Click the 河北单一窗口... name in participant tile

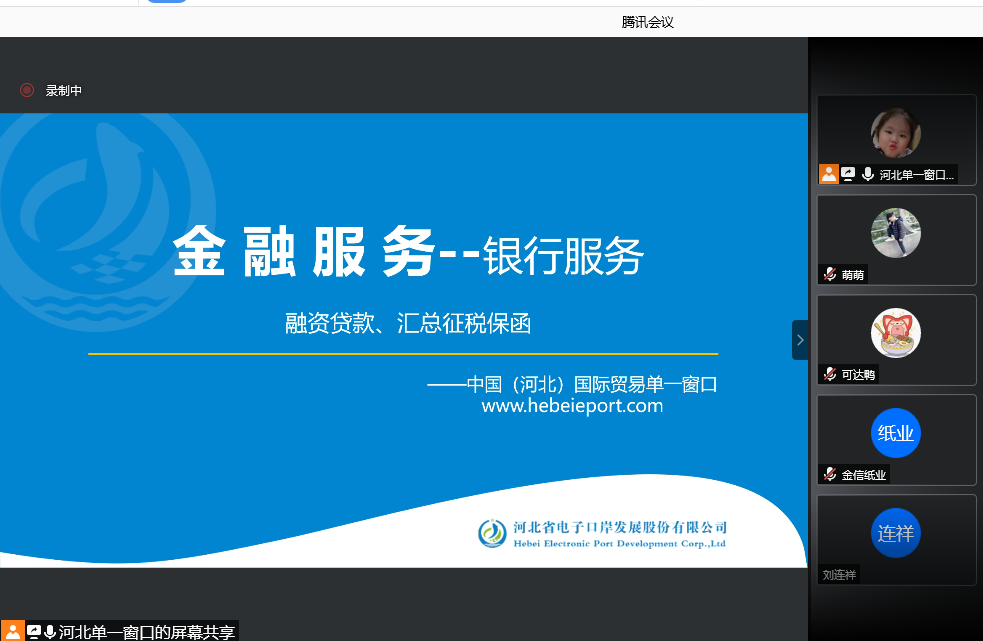click(x=917, y=174)
